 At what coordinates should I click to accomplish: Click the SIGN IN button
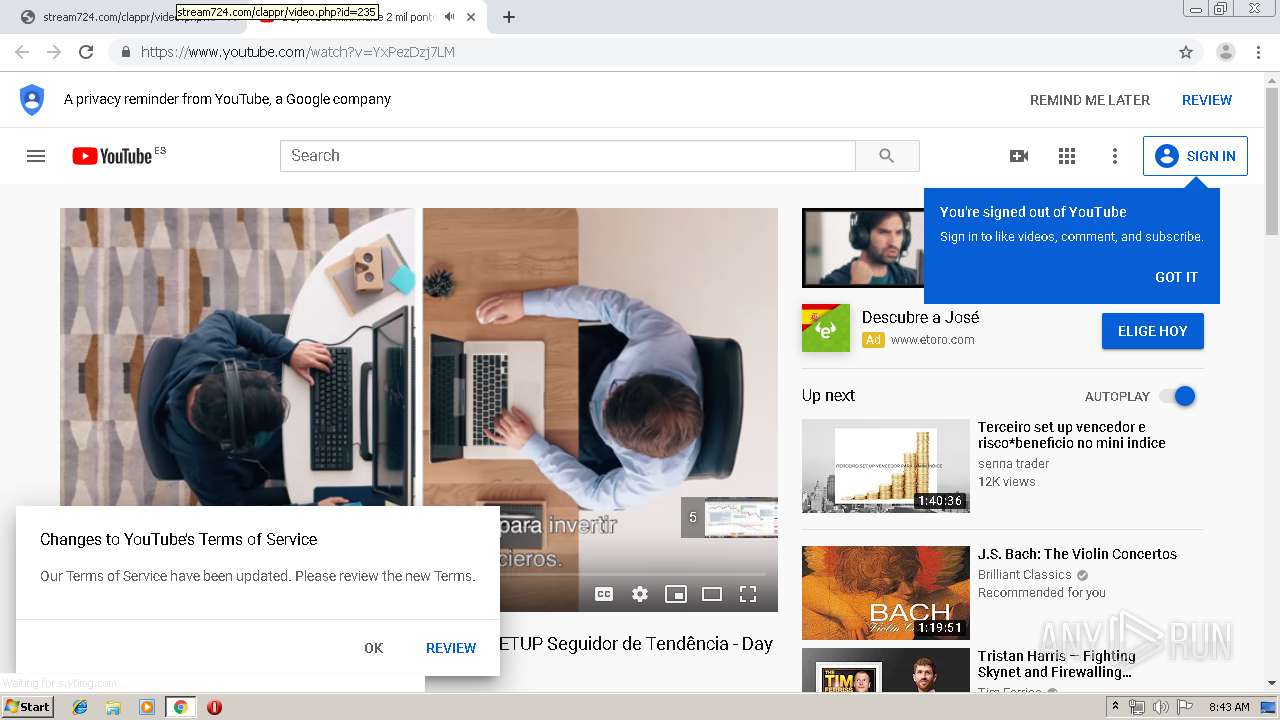tap(1195, 156)
